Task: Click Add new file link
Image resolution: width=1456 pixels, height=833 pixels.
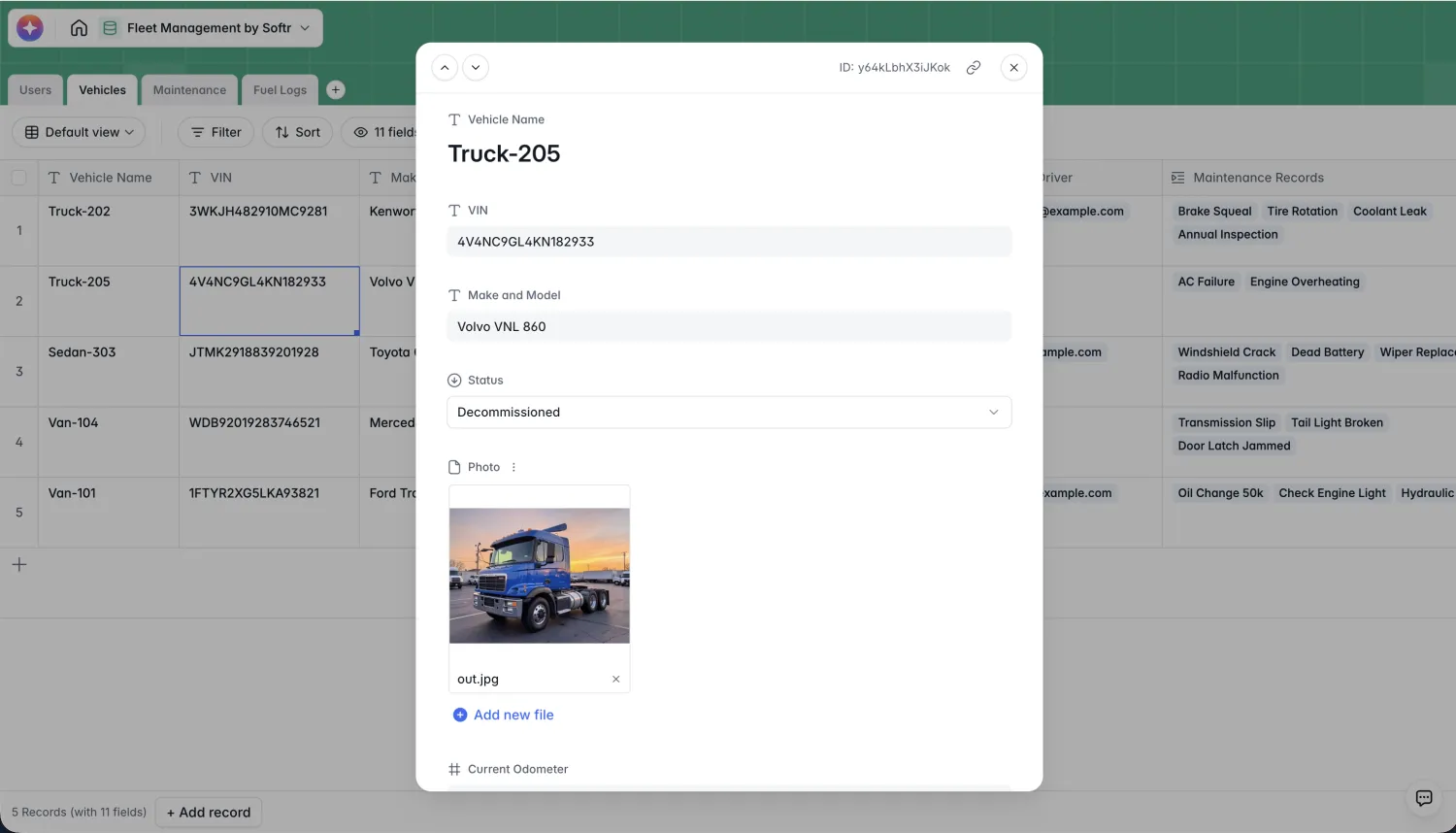Action: pyautogui.click(x=504, y=716)
